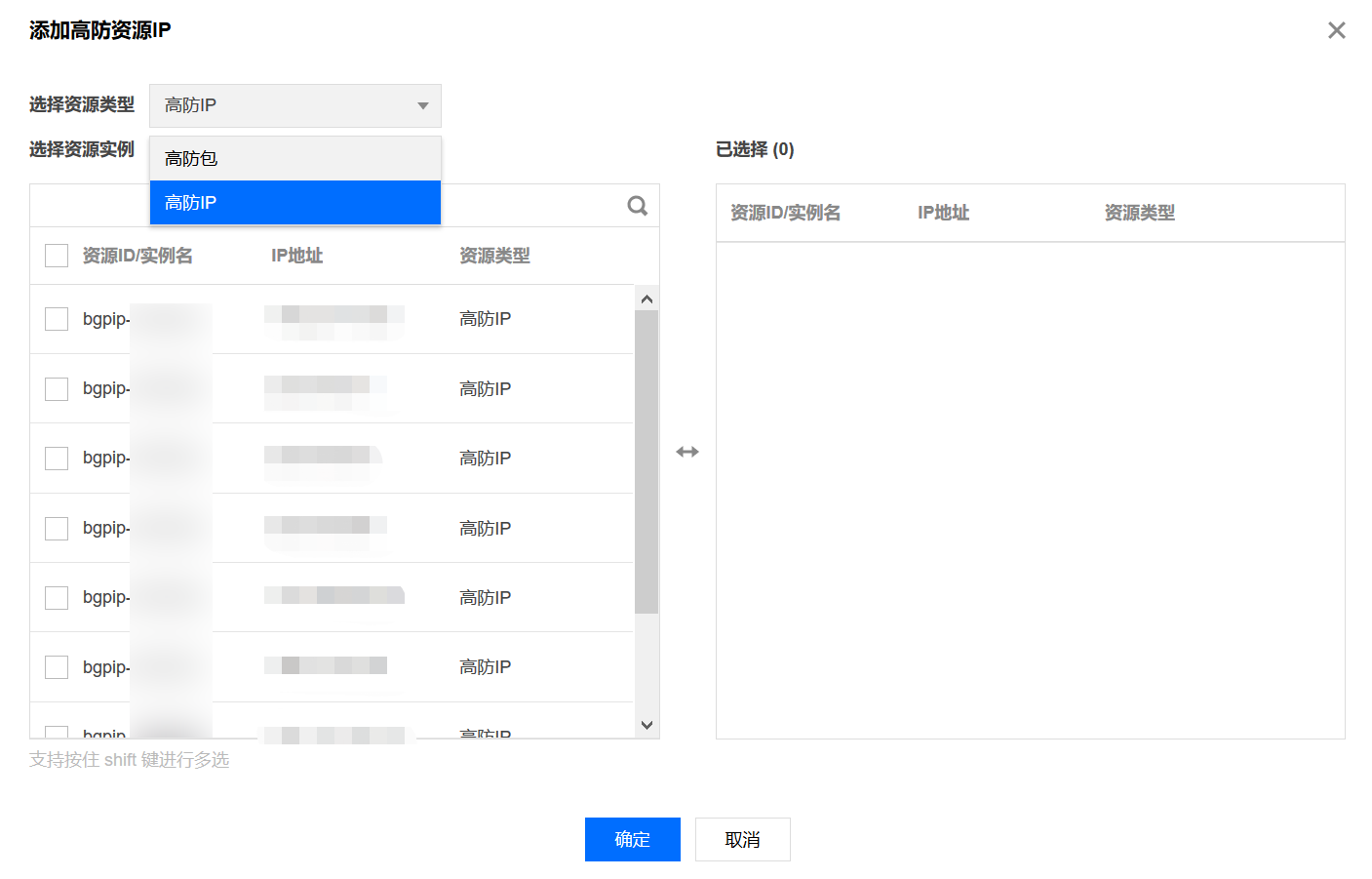Click the 取消 cancel button

point(742,839)
